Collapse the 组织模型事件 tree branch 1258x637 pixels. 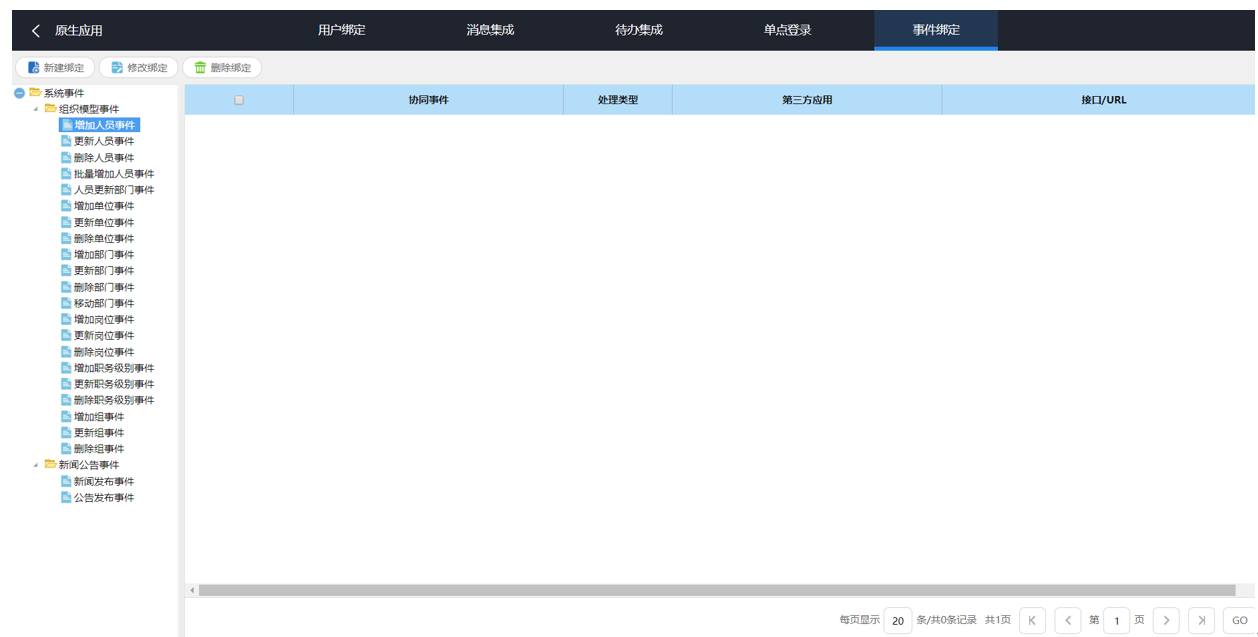click(36, 109)
